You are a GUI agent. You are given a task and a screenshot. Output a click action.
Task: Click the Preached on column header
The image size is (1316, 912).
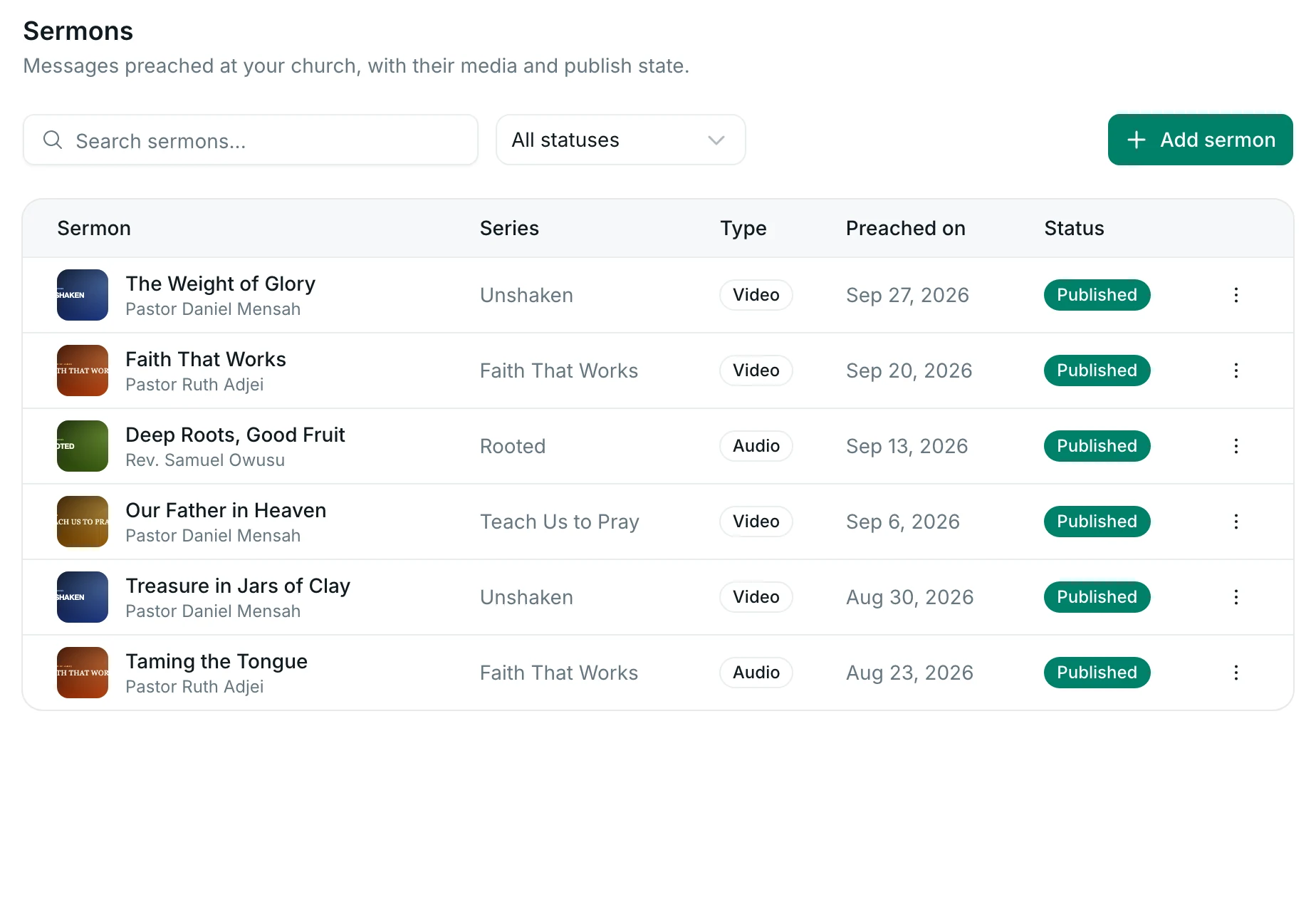click(x=906, y=228)
